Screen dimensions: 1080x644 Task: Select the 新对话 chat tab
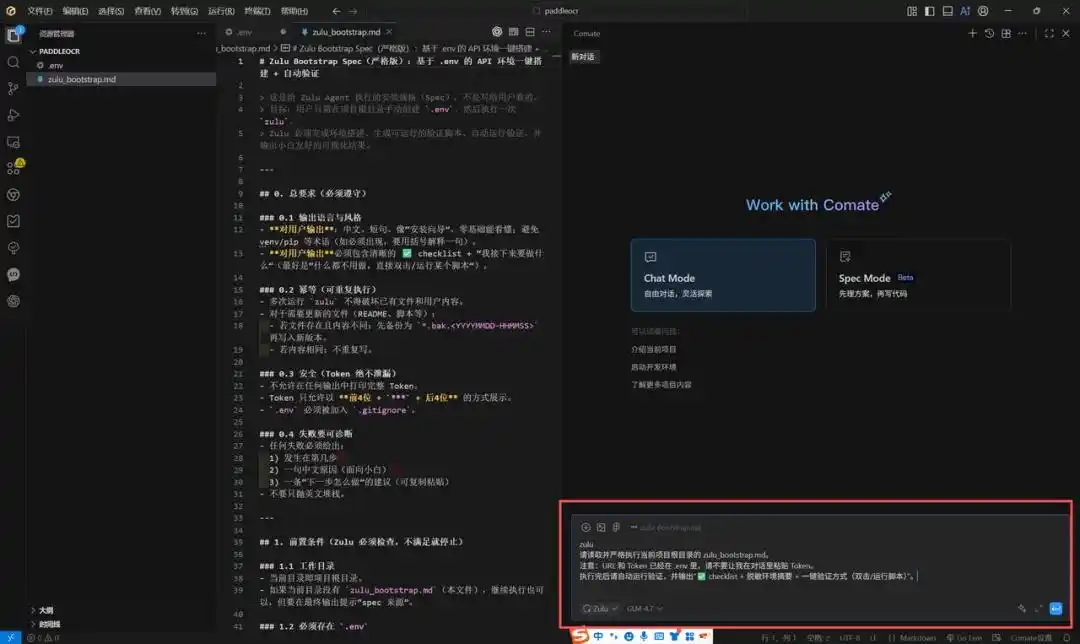583,57
